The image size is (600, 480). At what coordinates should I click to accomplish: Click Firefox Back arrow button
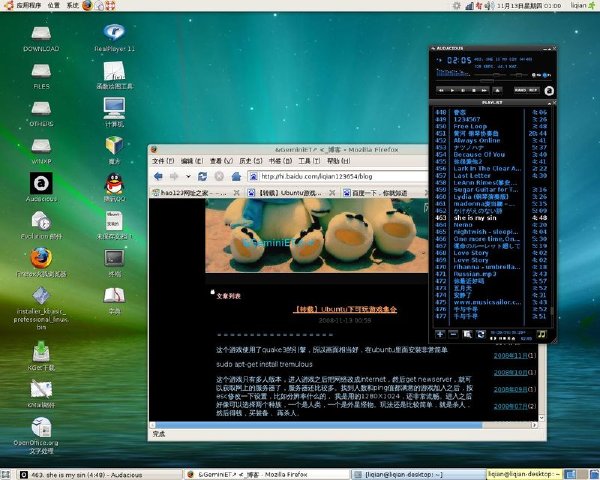tap(158, 176)
